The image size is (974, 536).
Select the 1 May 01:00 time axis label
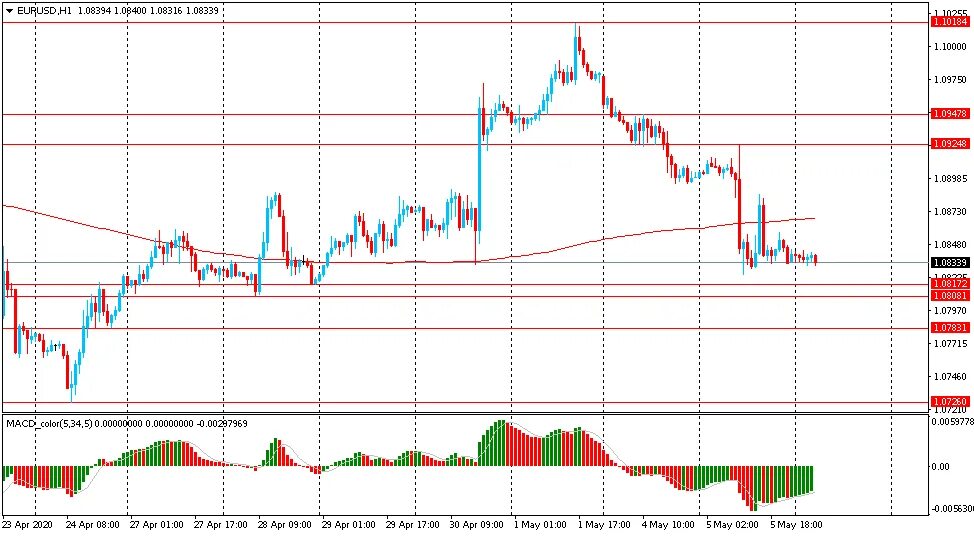coord(540,525)
